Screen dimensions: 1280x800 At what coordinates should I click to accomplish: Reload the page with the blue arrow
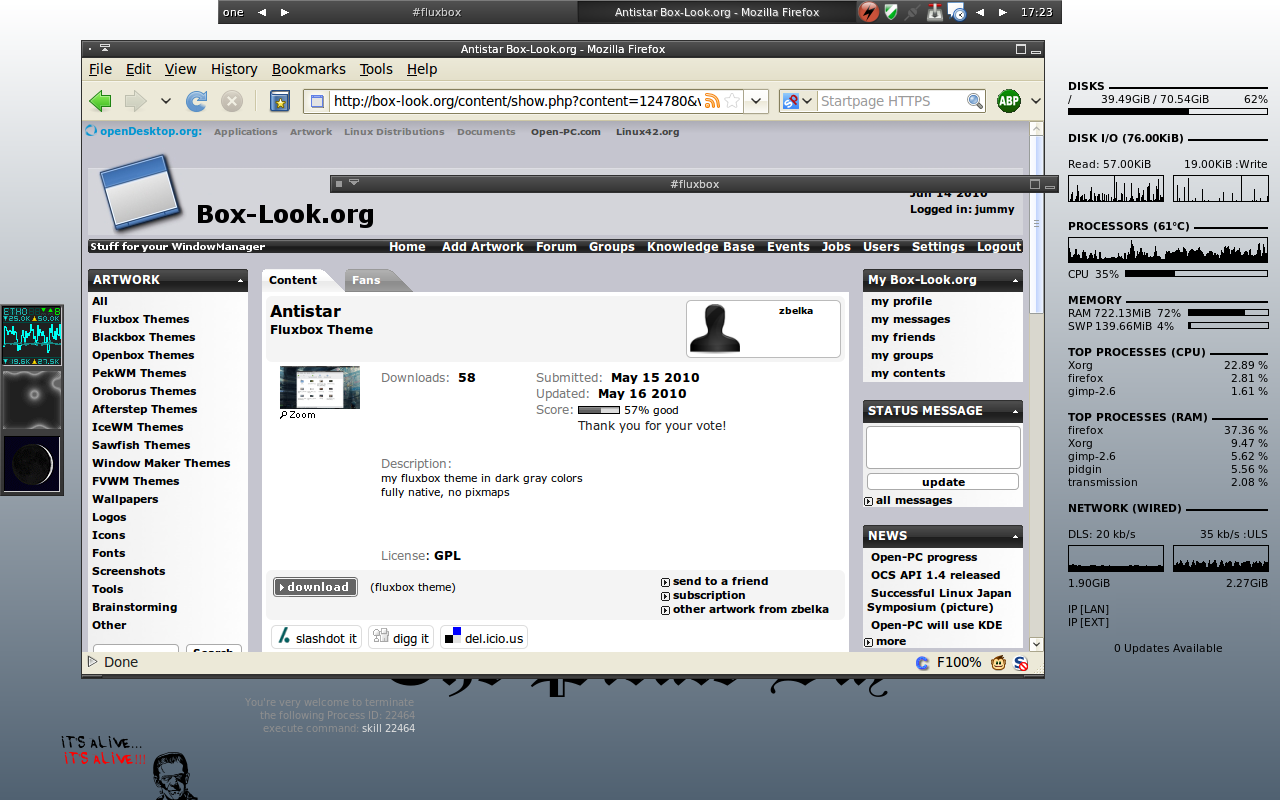click(x=197, y=101)
